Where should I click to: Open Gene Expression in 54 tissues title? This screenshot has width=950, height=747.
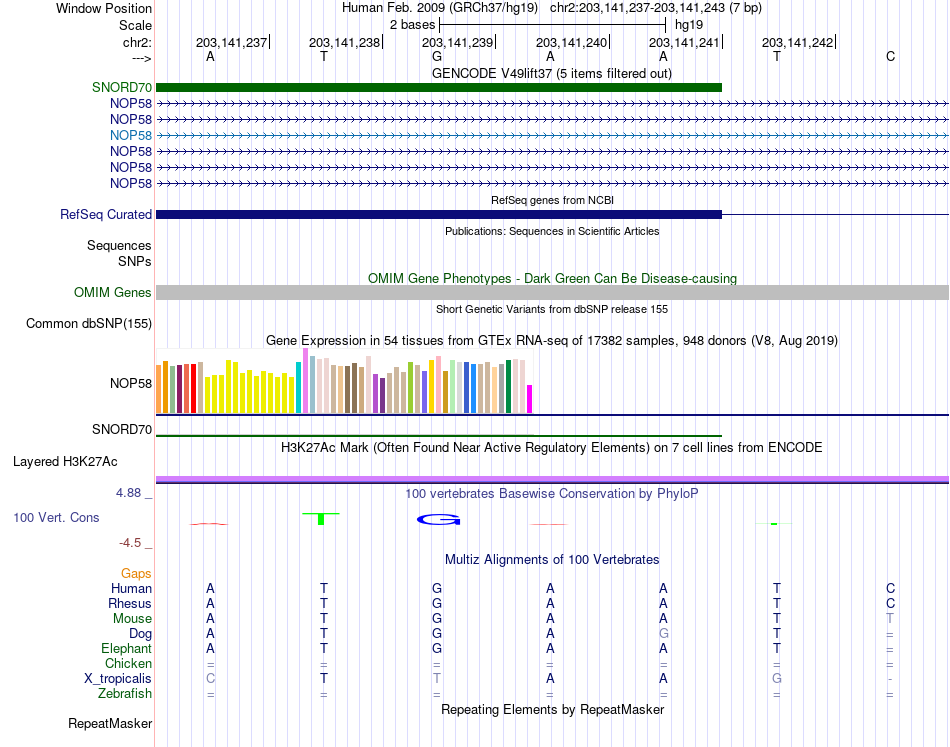pos(551,340)
